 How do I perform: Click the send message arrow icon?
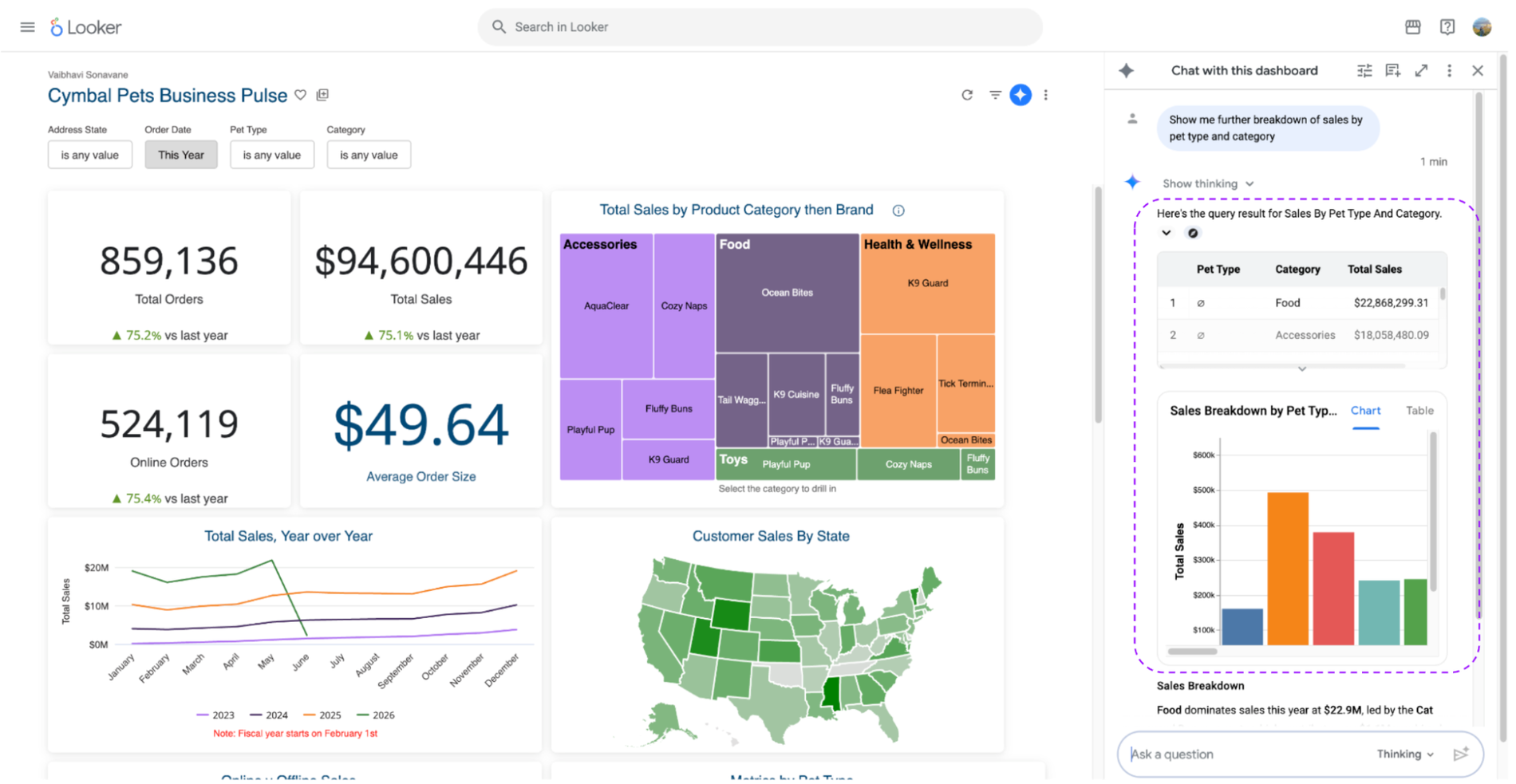1461,754
